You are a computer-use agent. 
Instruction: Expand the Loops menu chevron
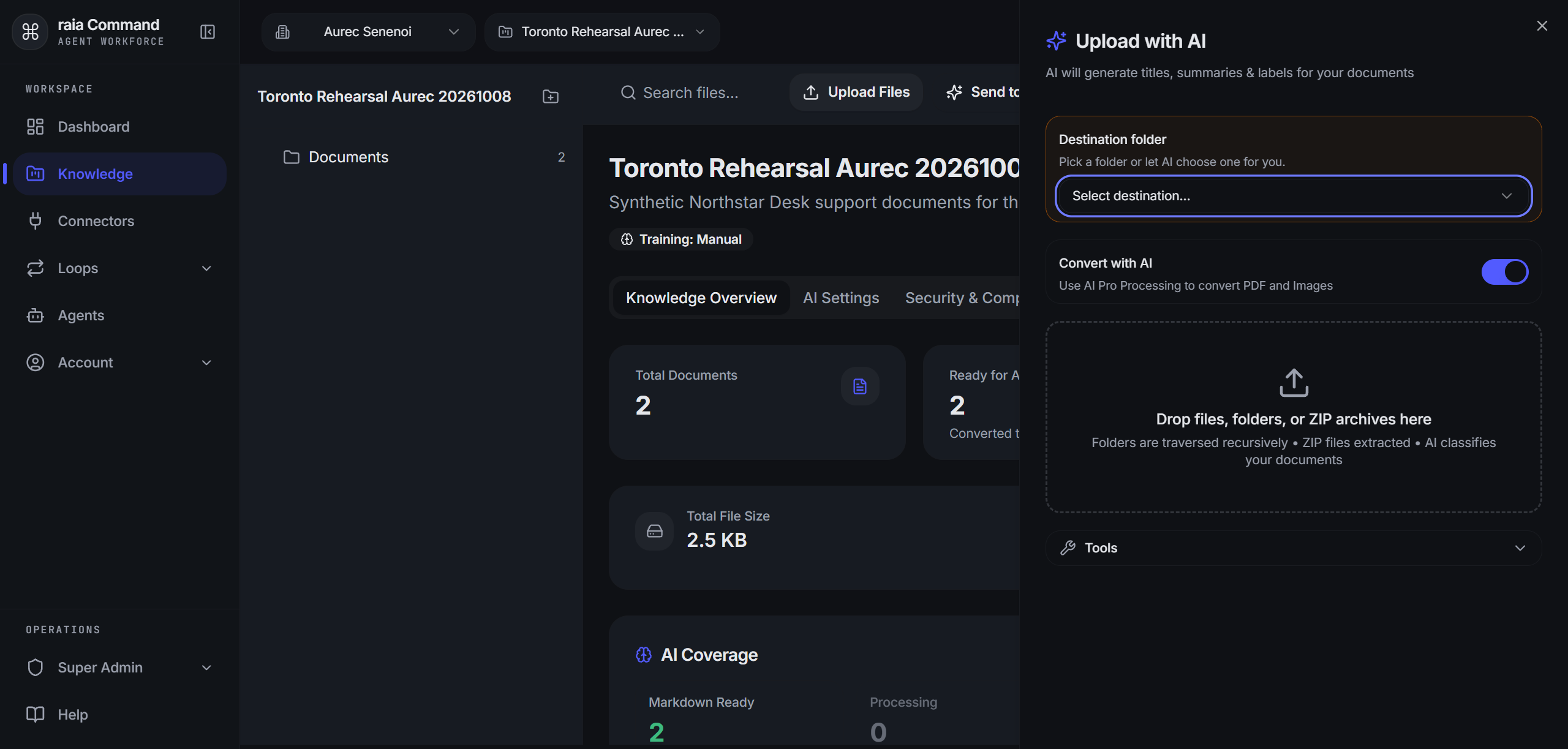click(206, 268)
